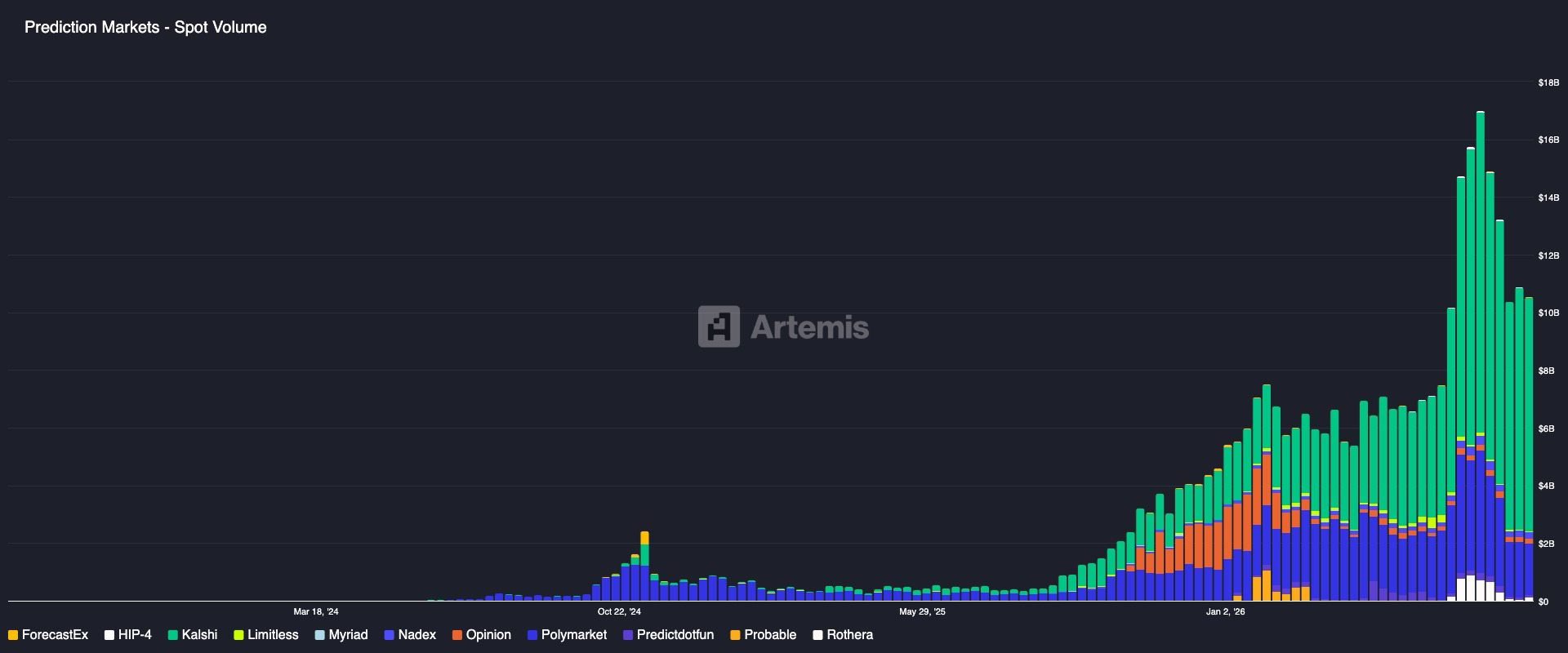The width and height of the screenshot is (1568, 653).
Task: Click the '$6B' y-axis label
Action: [1546, 429]
